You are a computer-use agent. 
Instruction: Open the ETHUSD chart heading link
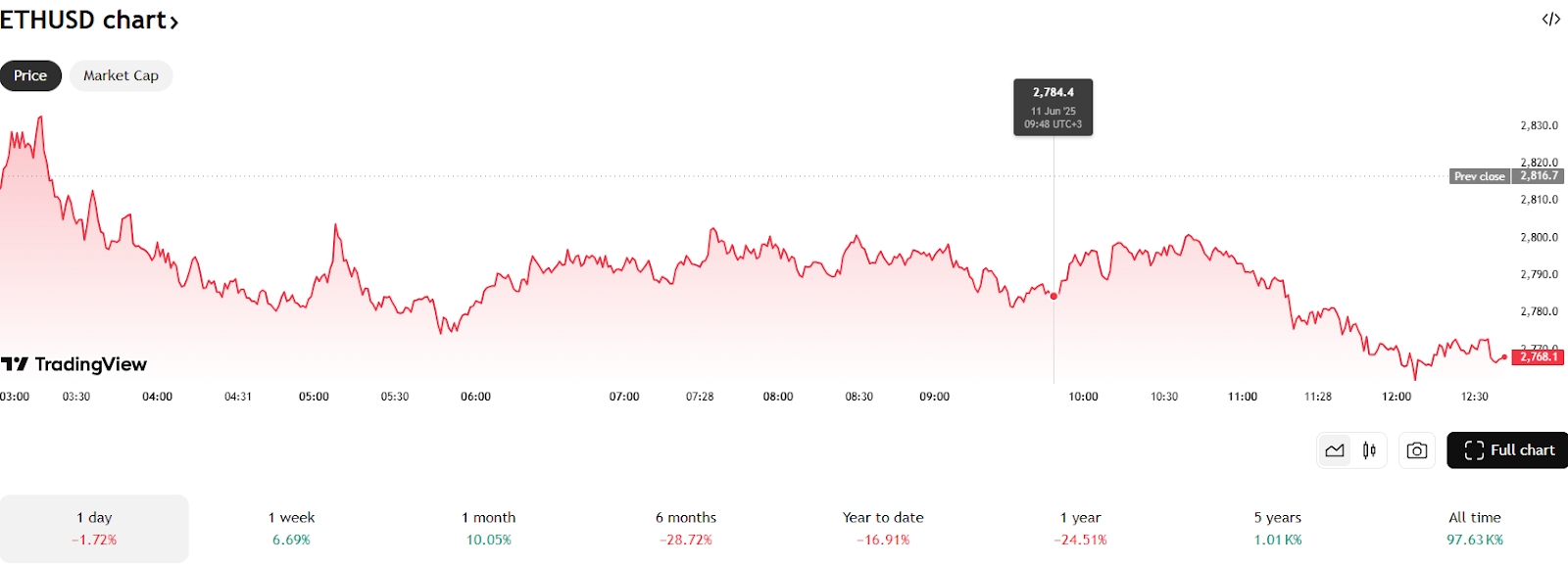pos(89,21)
